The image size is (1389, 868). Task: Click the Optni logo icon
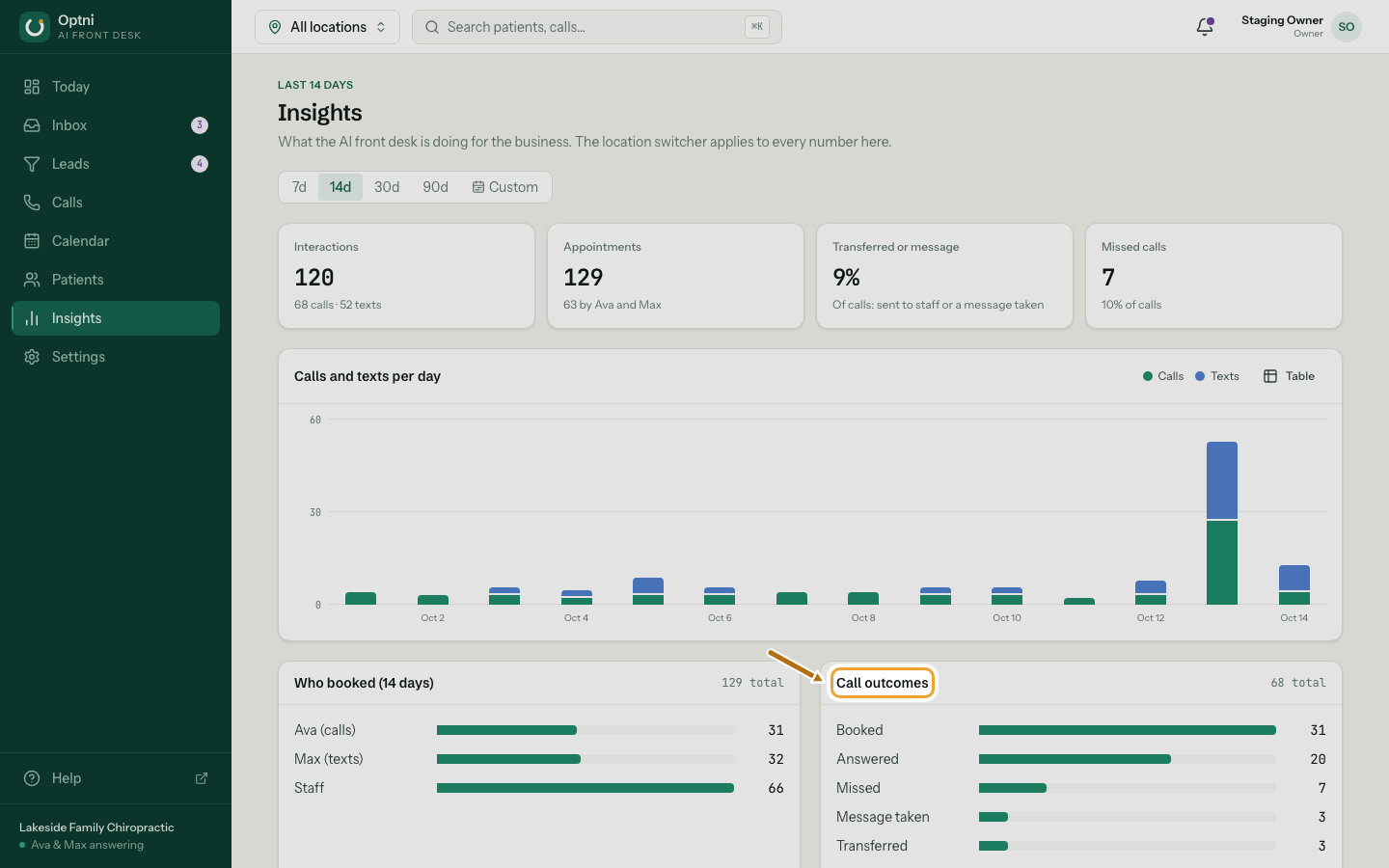tap(35, 27)
